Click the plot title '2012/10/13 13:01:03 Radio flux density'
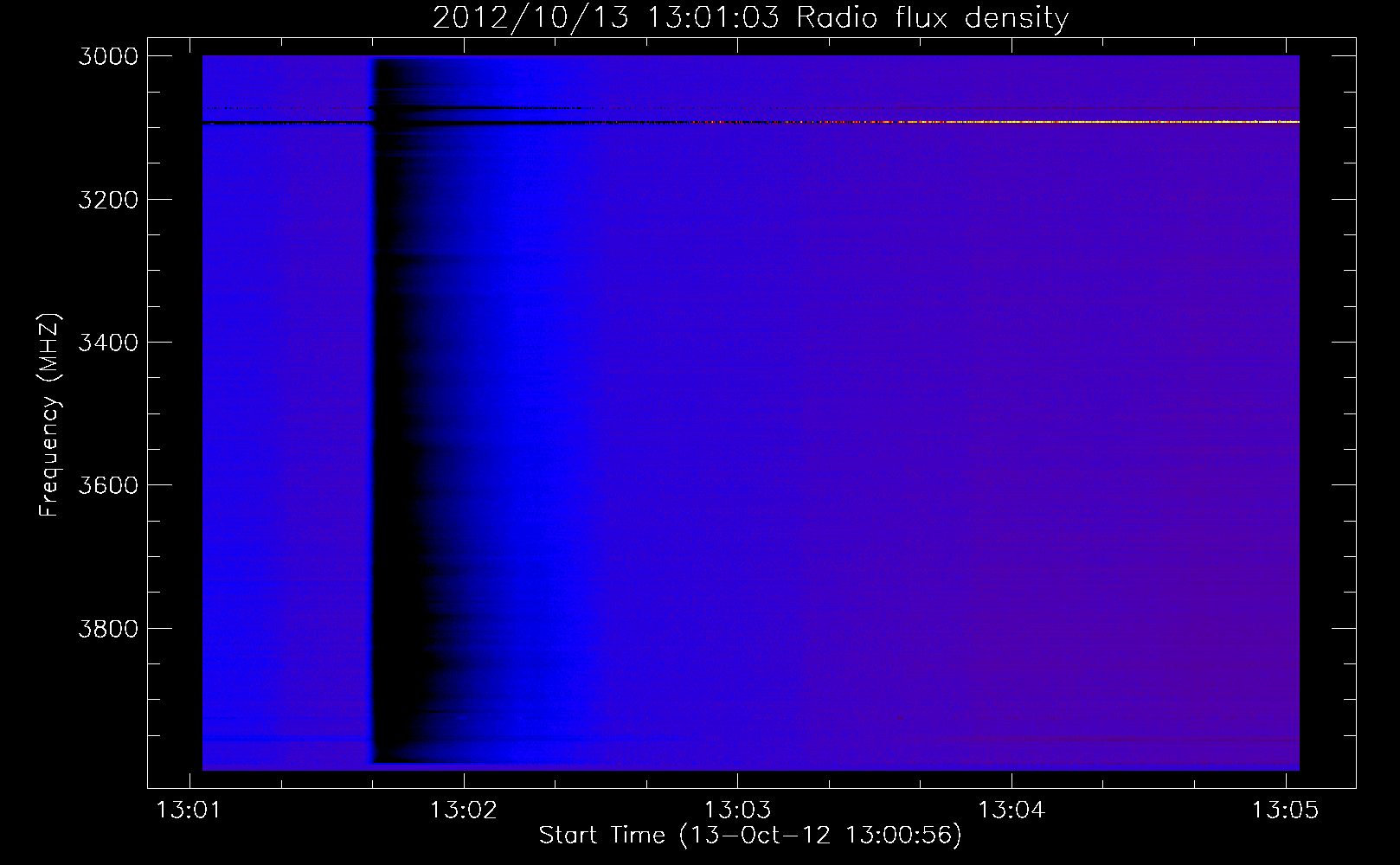The height and width of the screenshot is (865, 1400). pyautogui.click(x=750, y=18)
